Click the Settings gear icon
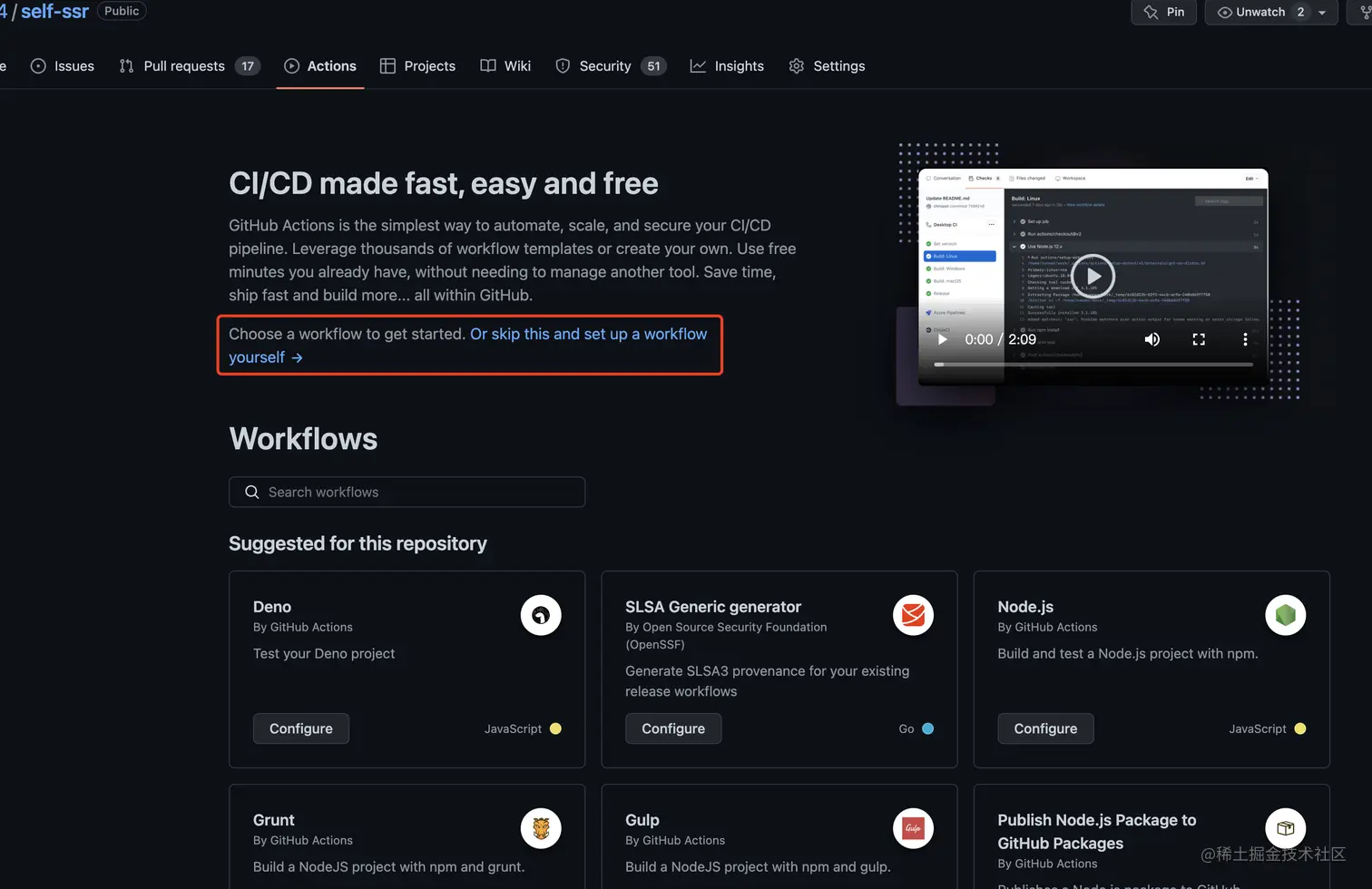 click(797, 66)
